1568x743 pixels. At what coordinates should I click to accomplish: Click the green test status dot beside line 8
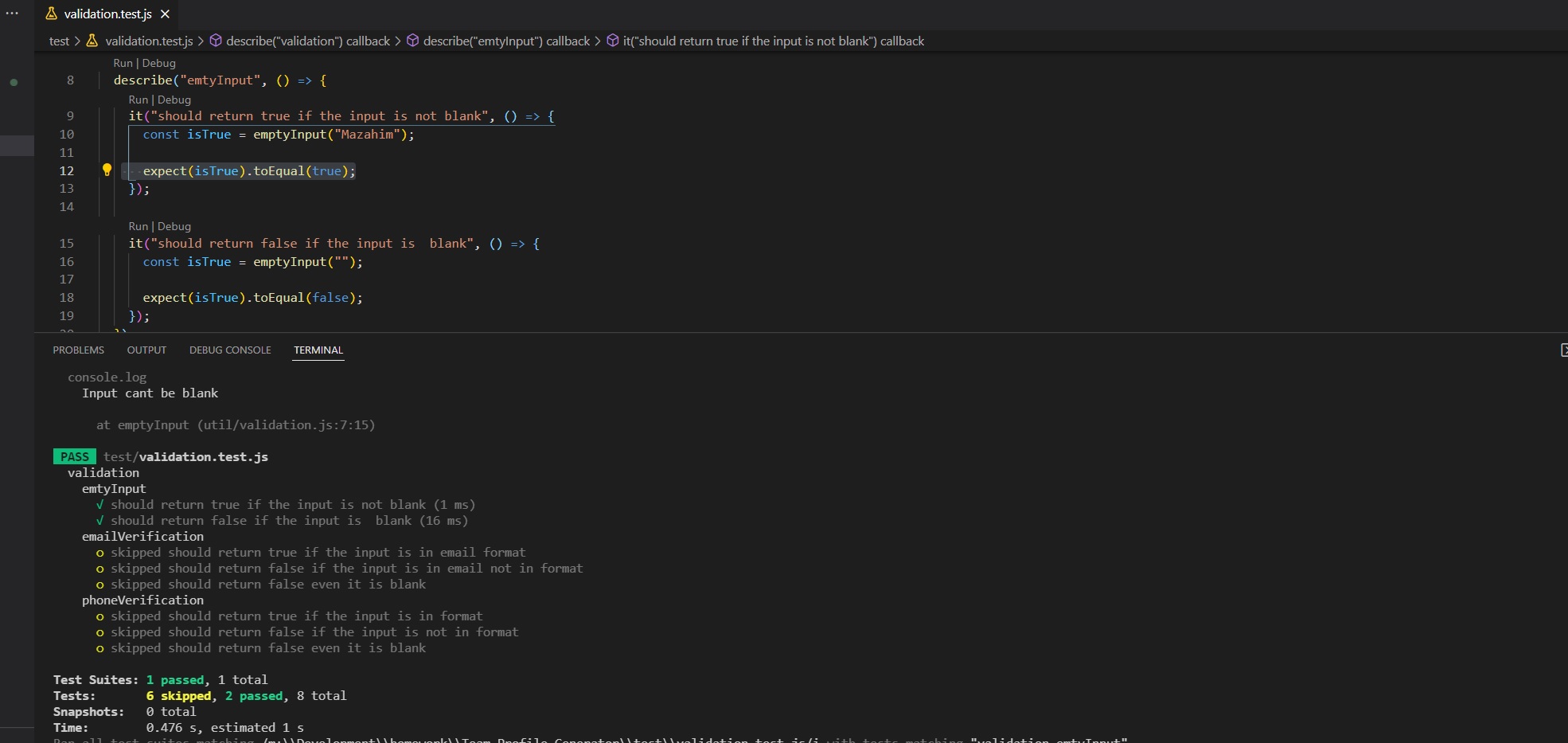tap(14, 81)
